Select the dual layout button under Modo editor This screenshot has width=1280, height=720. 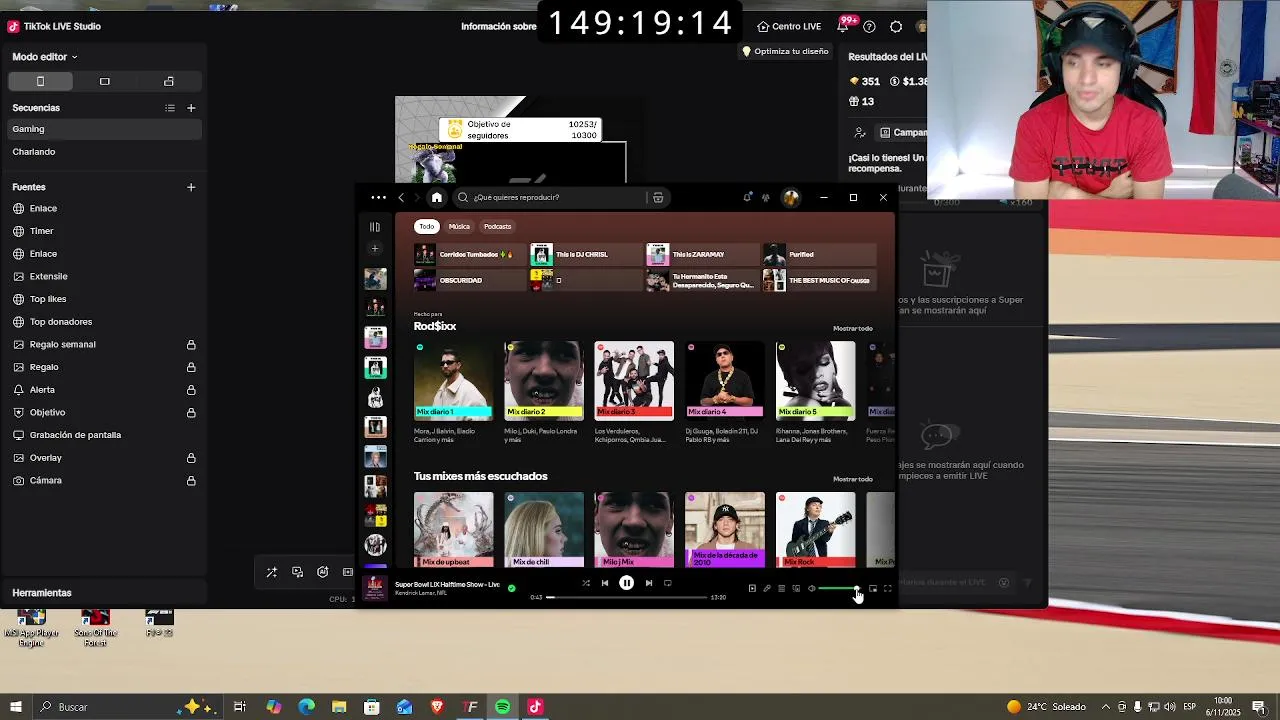coord(168,81)
